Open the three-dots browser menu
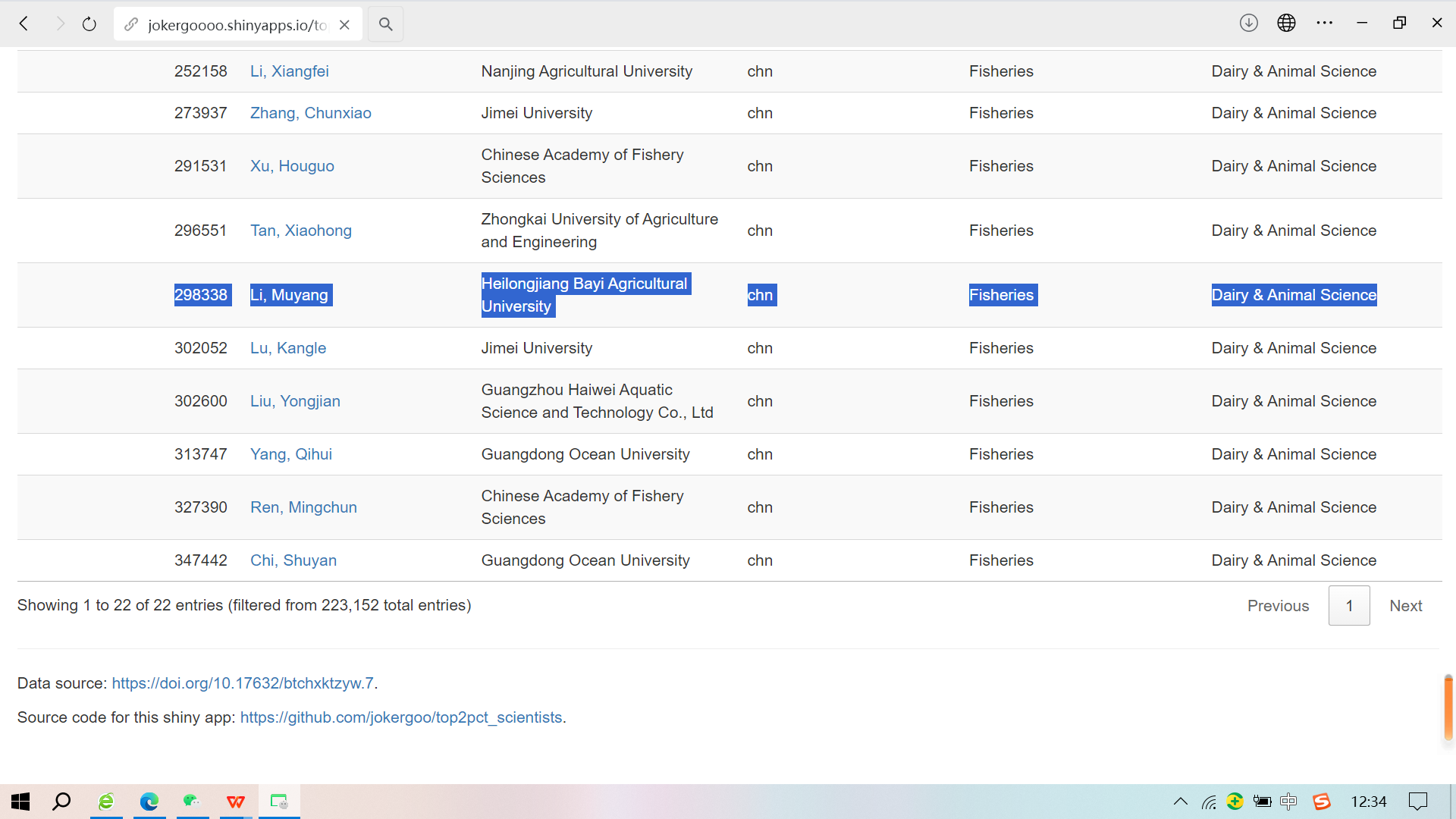This screenshot has width=1456, height=819. (1324, 23)
